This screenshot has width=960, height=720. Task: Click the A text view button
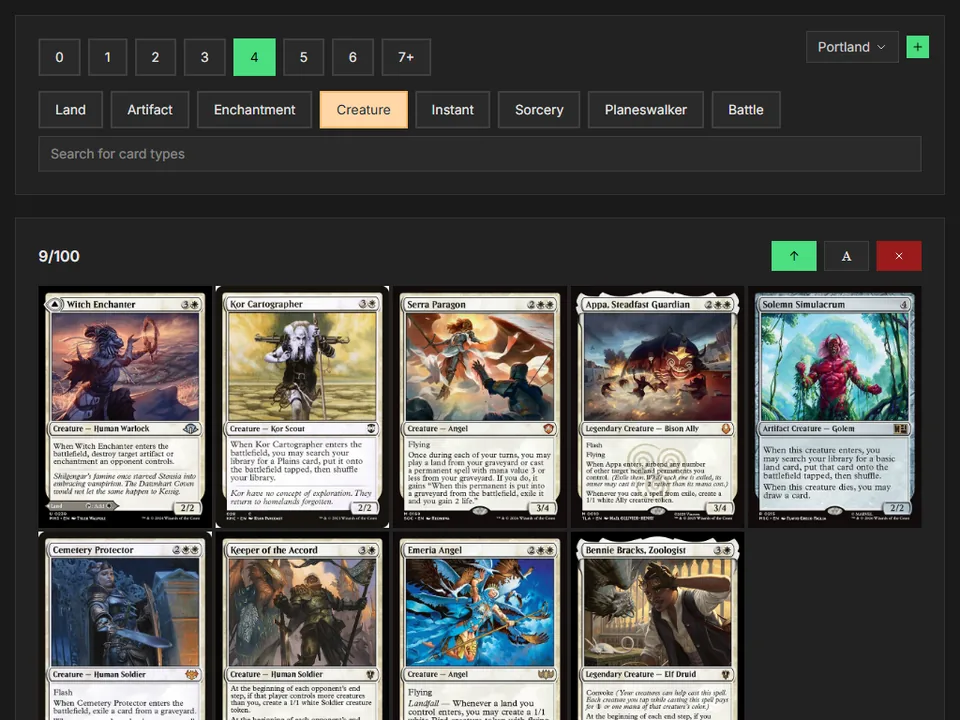click(846, 256)
